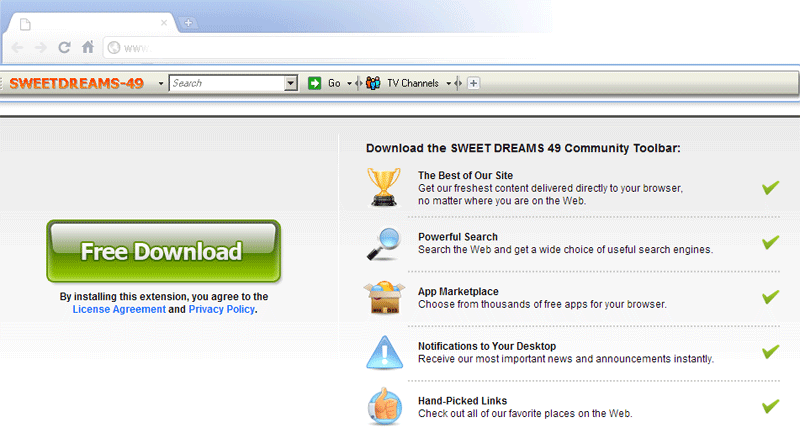The height and width of the screenshot is (433, 800).
Task: Click the browser back arrow
Action: point(18,47)
